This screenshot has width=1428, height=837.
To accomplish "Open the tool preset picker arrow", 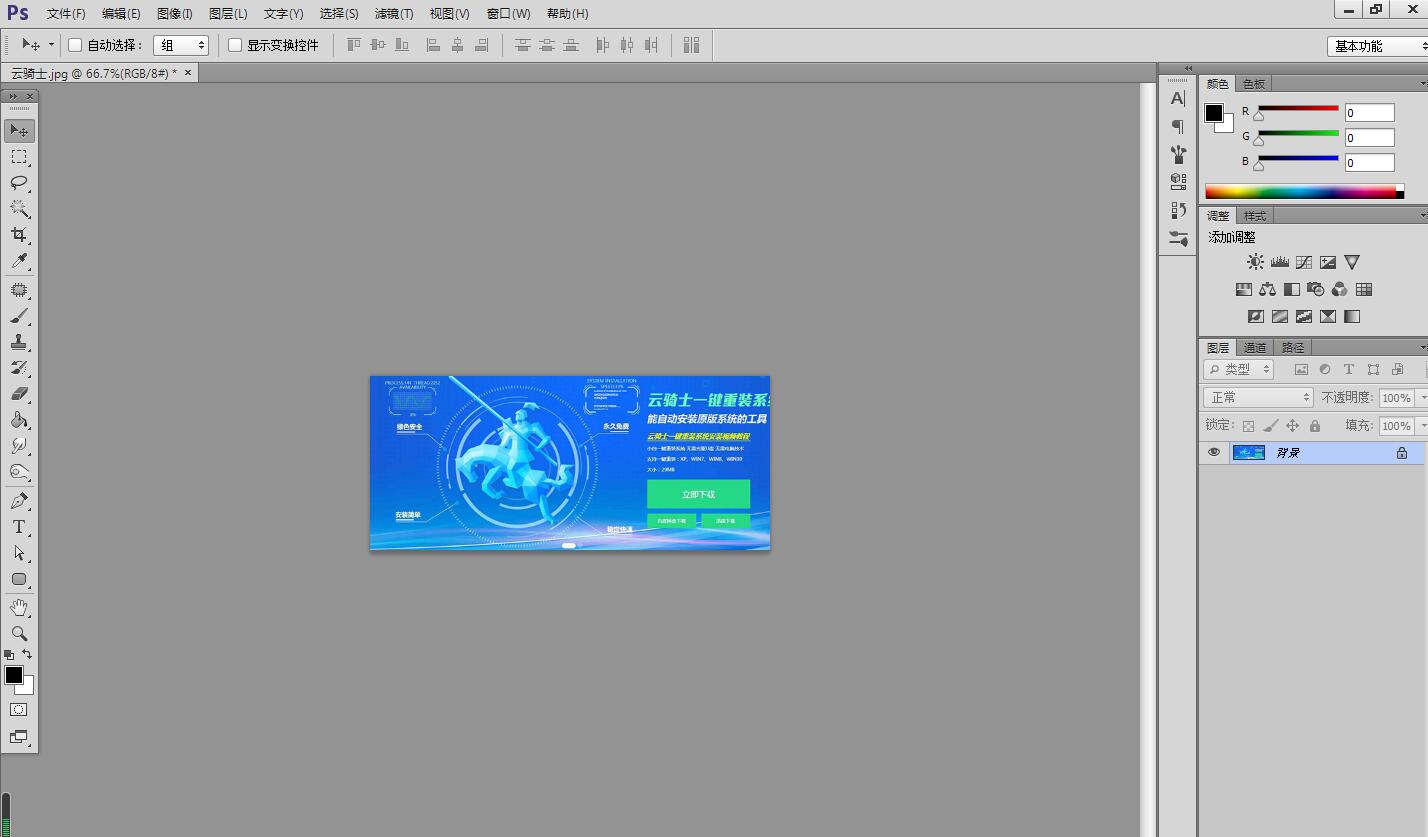I will 51,45.
